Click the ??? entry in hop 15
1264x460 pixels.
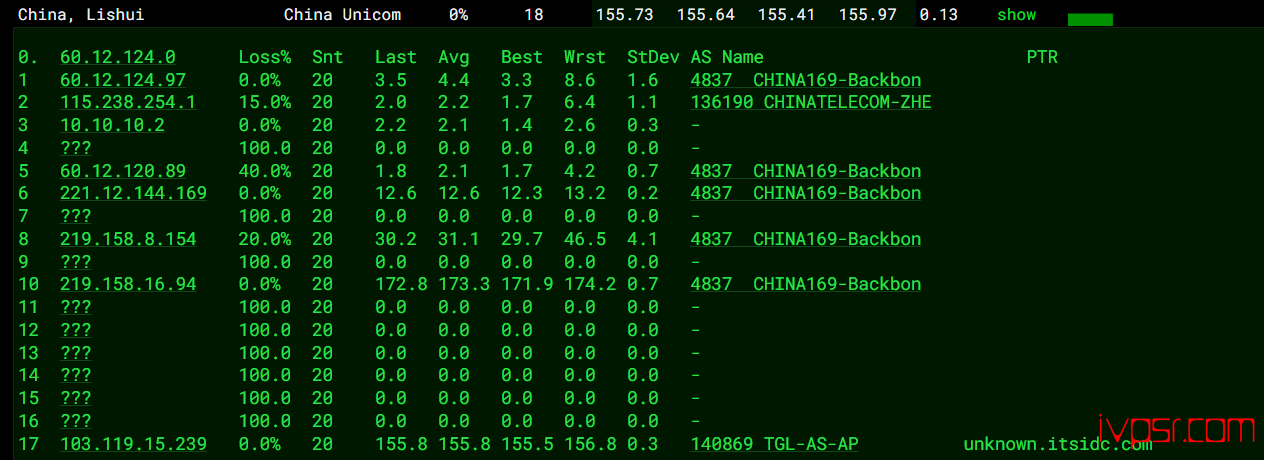(x=76, y=397)
